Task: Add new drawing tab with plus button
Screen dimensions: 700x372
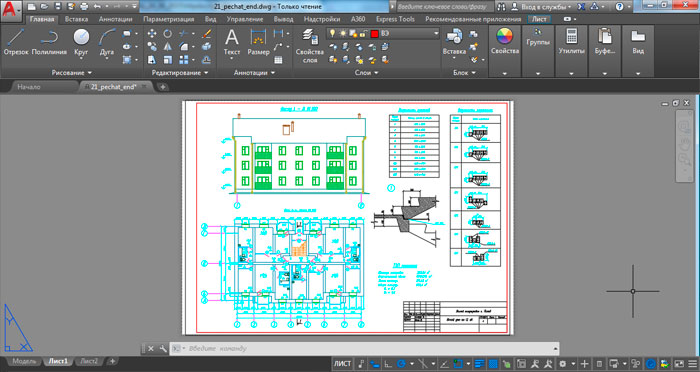Action: click(163, 87)
